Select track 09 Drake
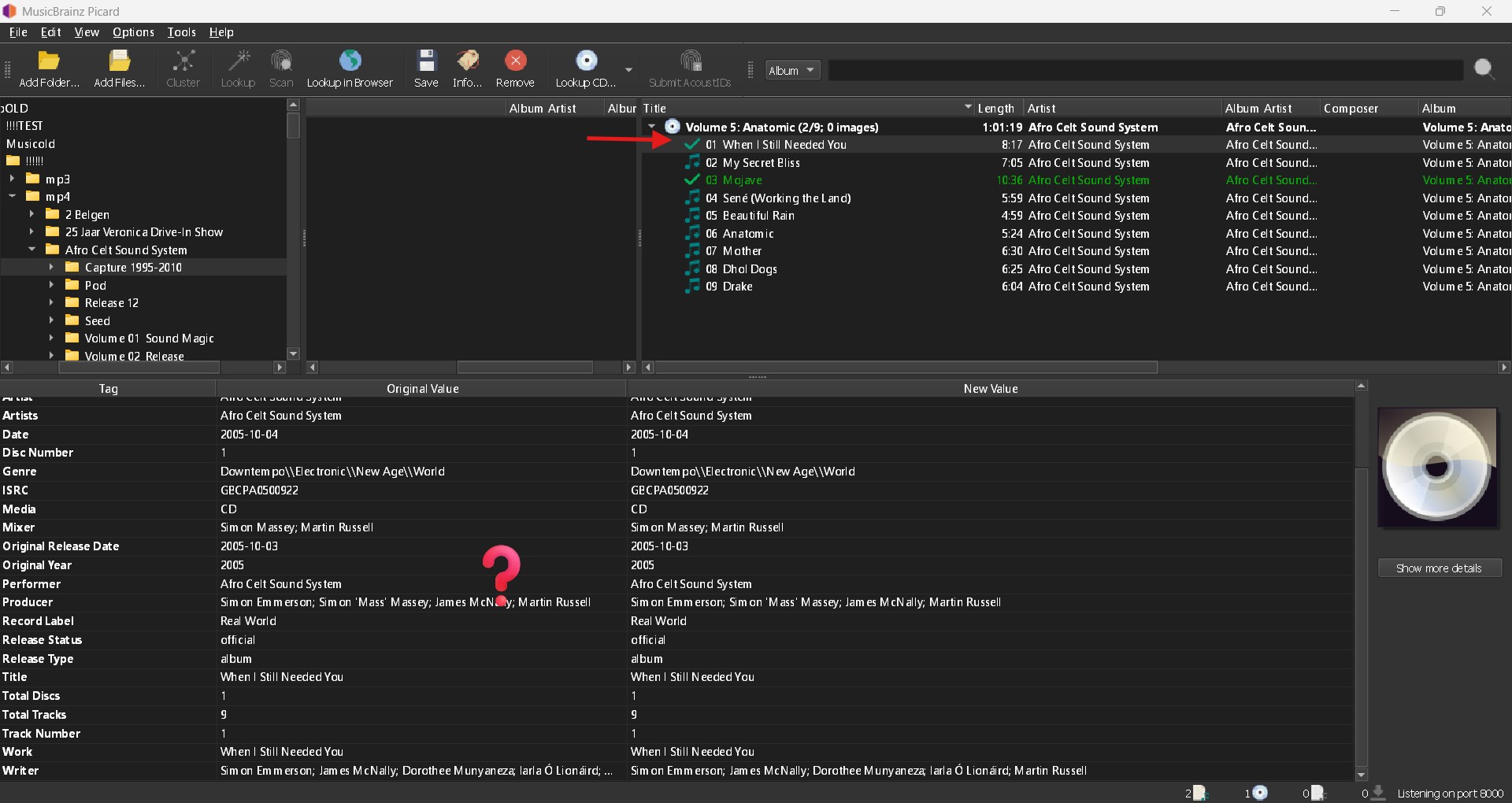Image resolution: width=1512 pixels, height=803 pixels. pyautogui.click(x=729, y=286)
